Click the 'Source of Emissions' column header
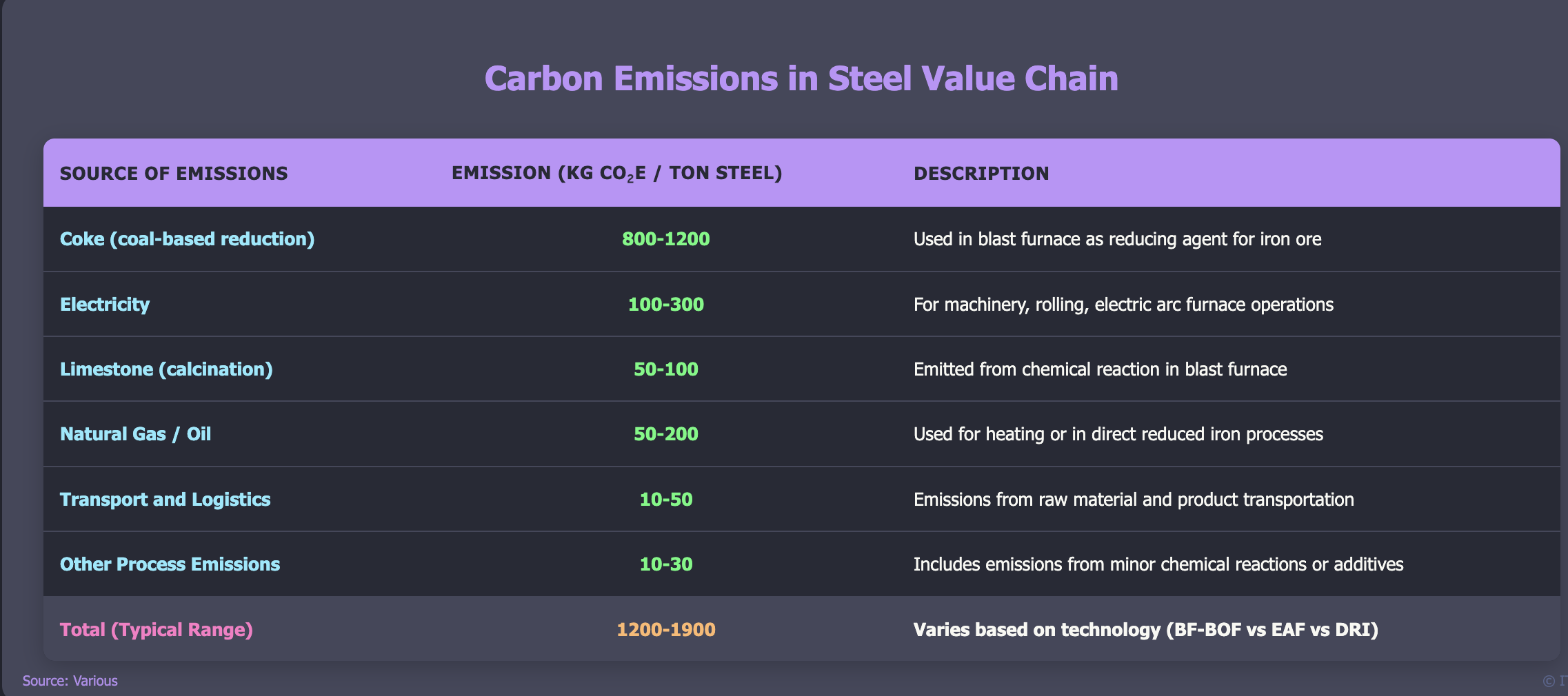Screen dimensions: 1568x696 [x=174, y=173]
